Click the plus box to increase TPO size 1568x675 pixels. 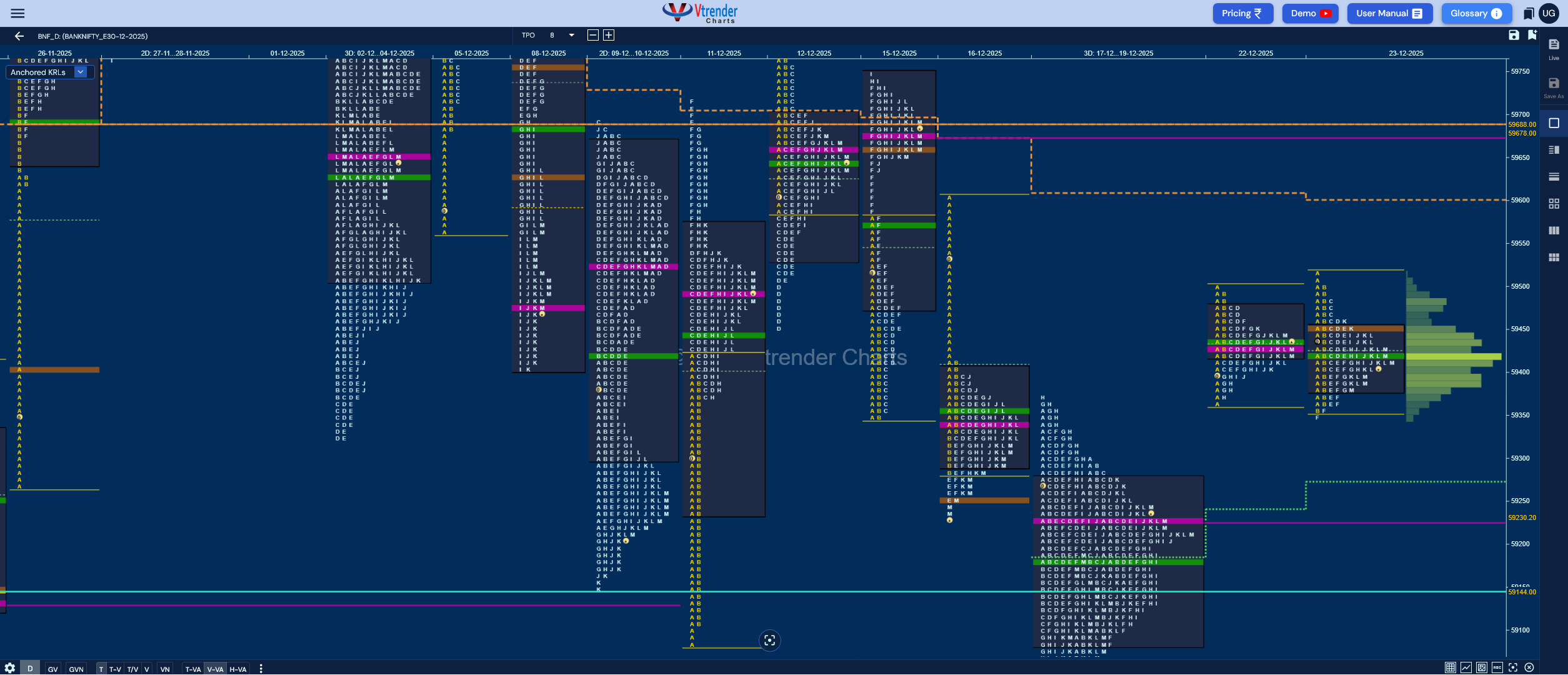609,36
